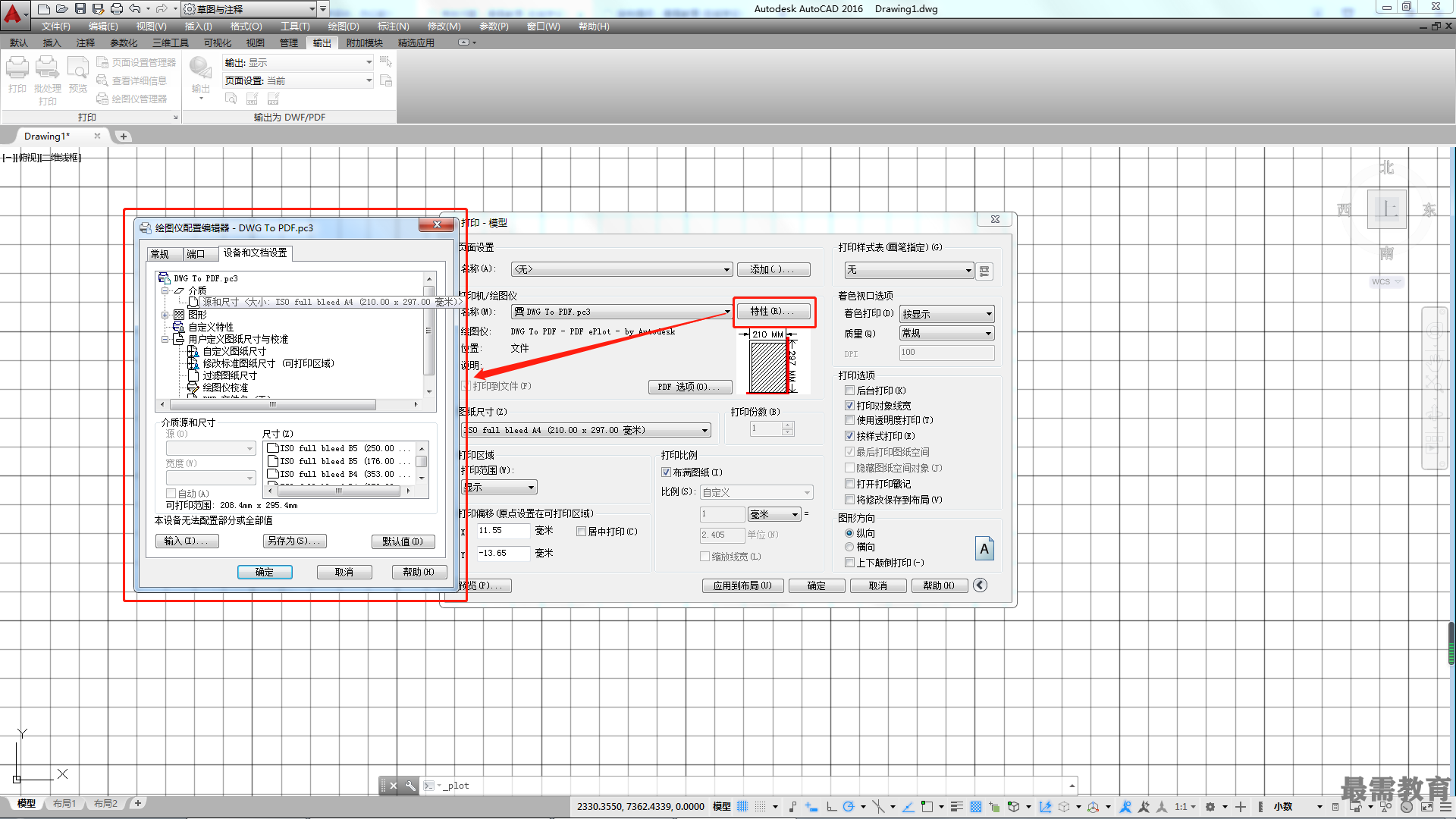The width and height of the screenshot is (1456, 819).
Task: Click the 预览 ribbon button
Action: click(78, 74)
